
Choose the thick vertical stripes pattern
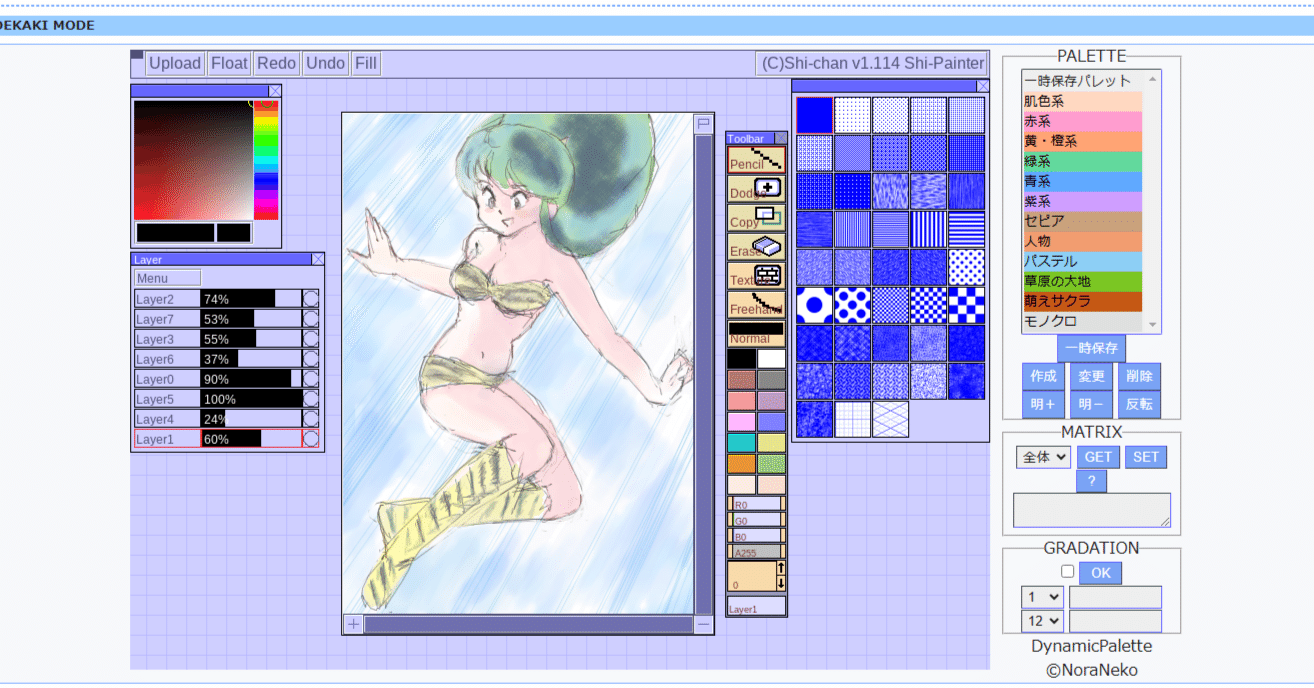pyautogui.click(x=928, y=229)
